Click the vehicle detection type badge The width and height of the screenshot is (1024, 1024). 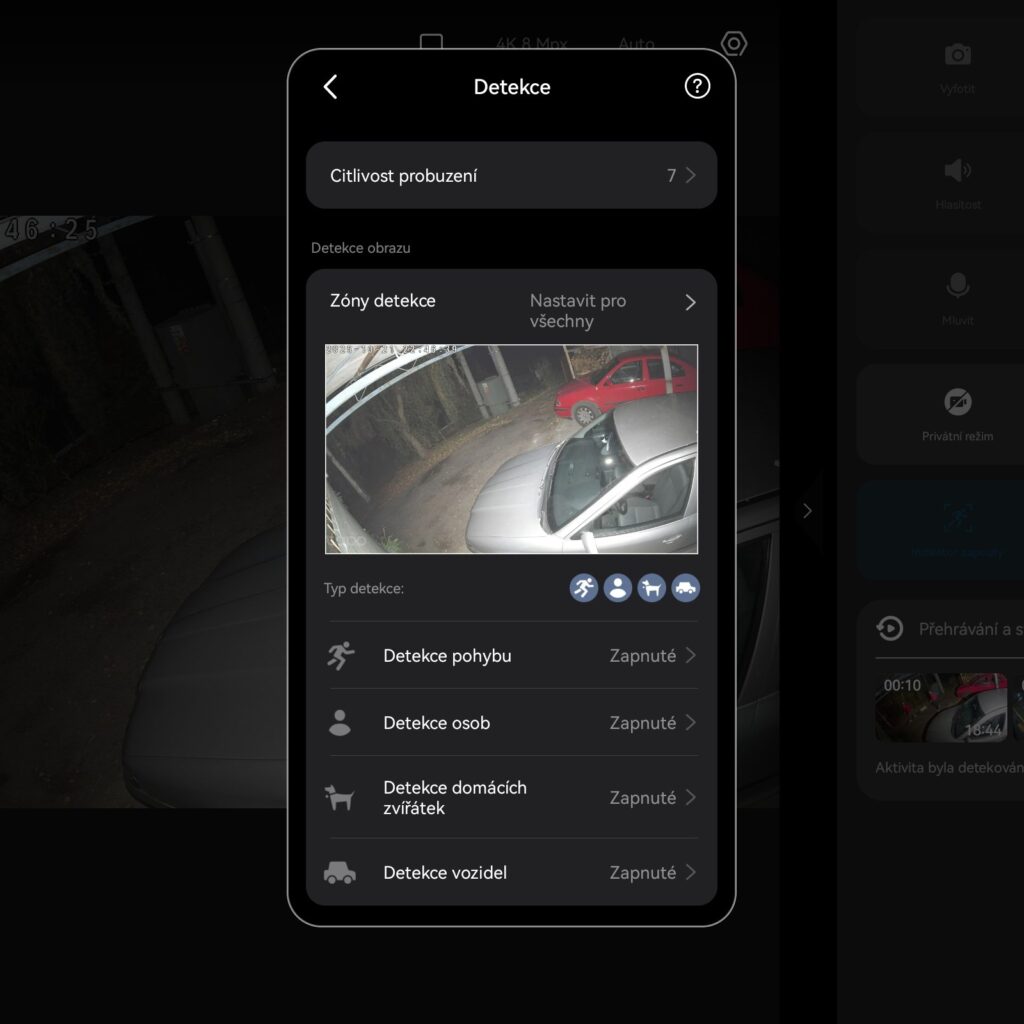(x=686, y=588)
